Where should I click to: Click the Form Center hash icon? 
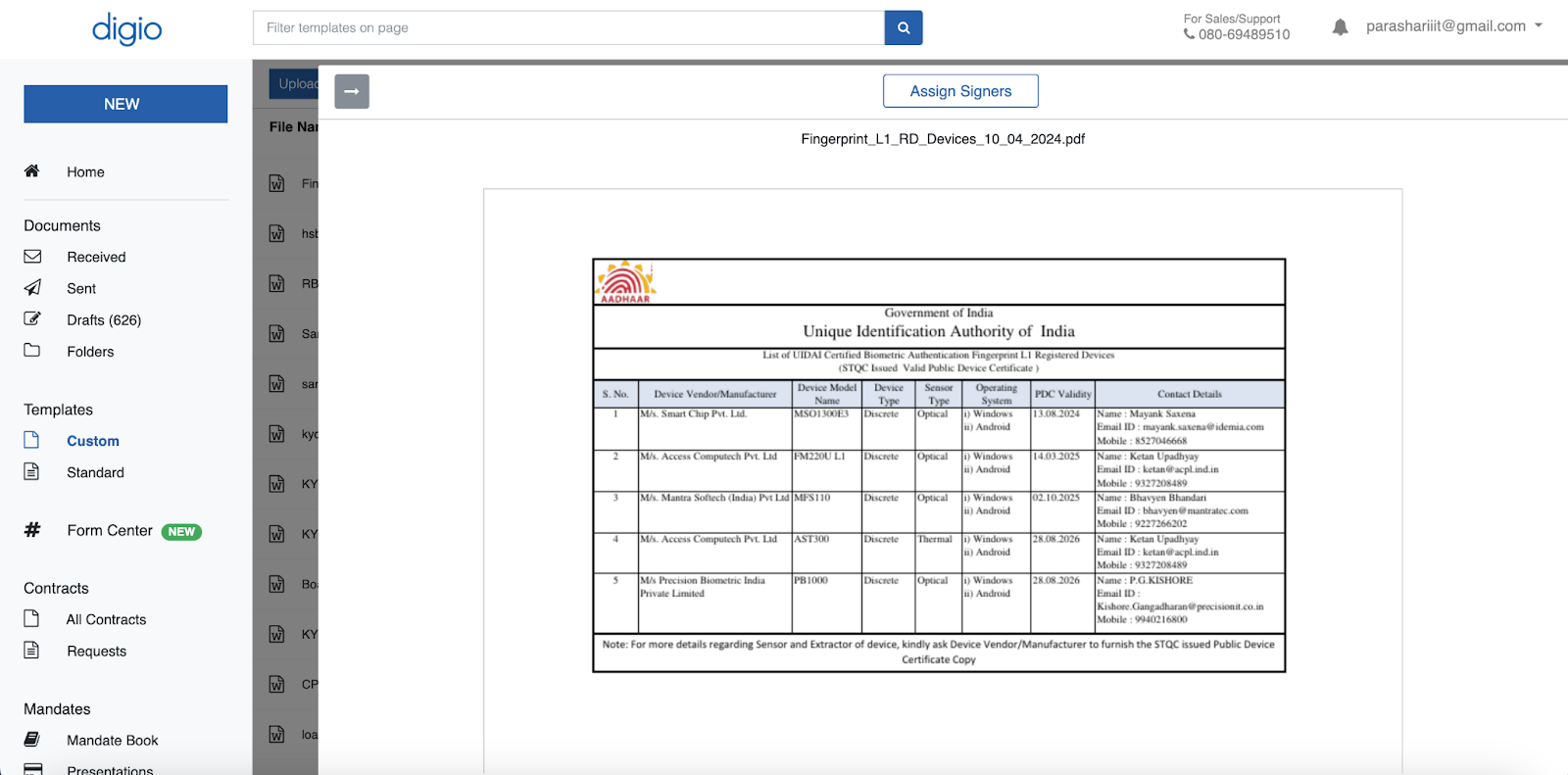(x=32, y=530)
